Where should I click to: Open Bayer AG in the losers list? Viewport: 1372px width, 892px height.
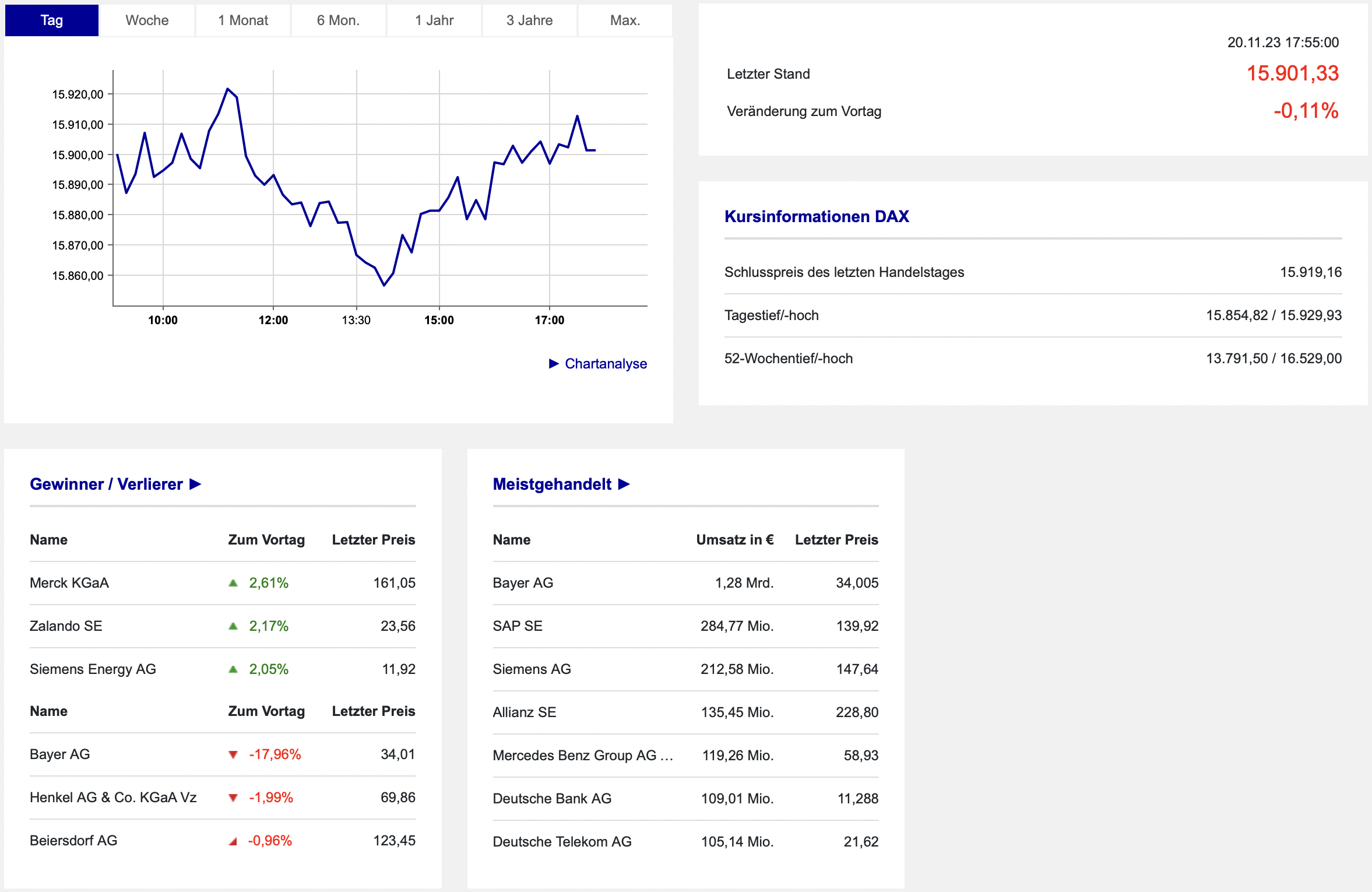(59, 754)
